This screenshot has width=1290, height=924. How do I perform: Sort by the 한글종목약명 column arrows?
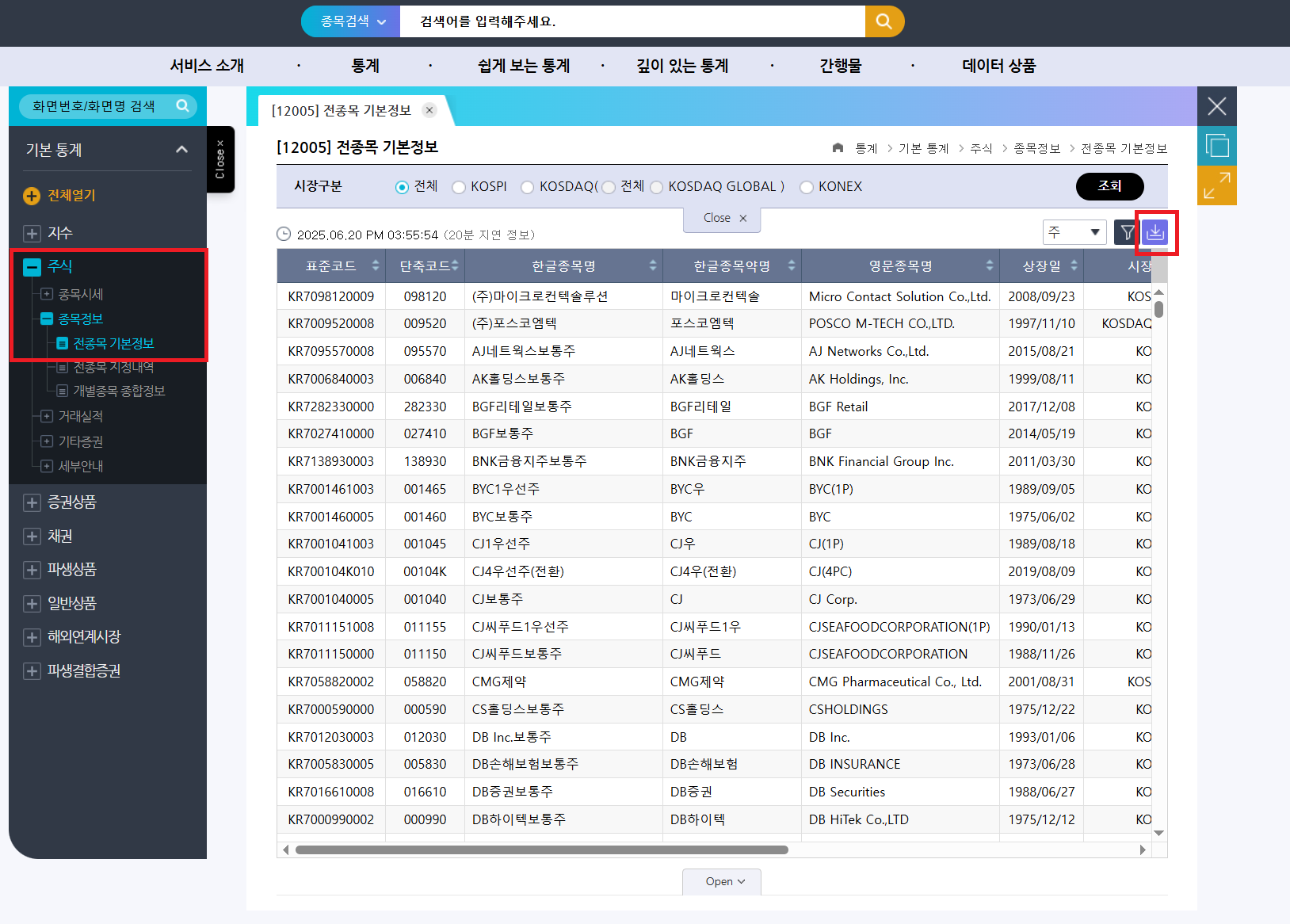(792, 265)
